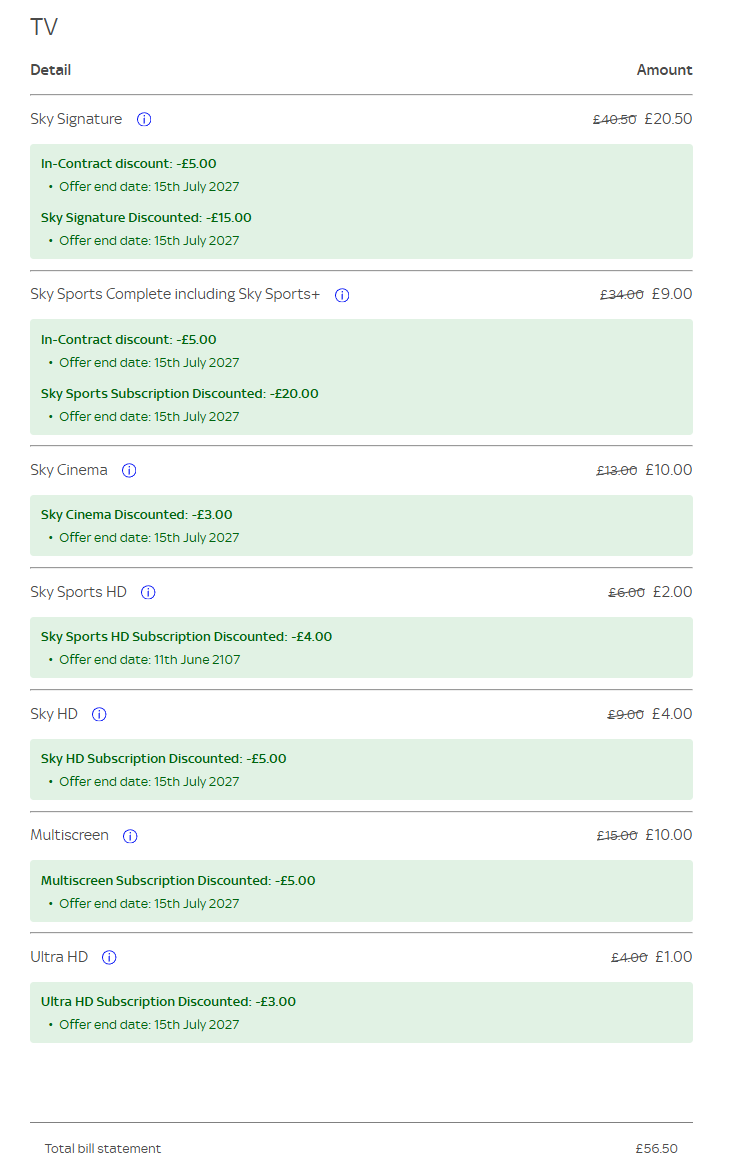Open the Ultra HD info icon
This screenshot has width=736, height=1169.
point(109,957)
